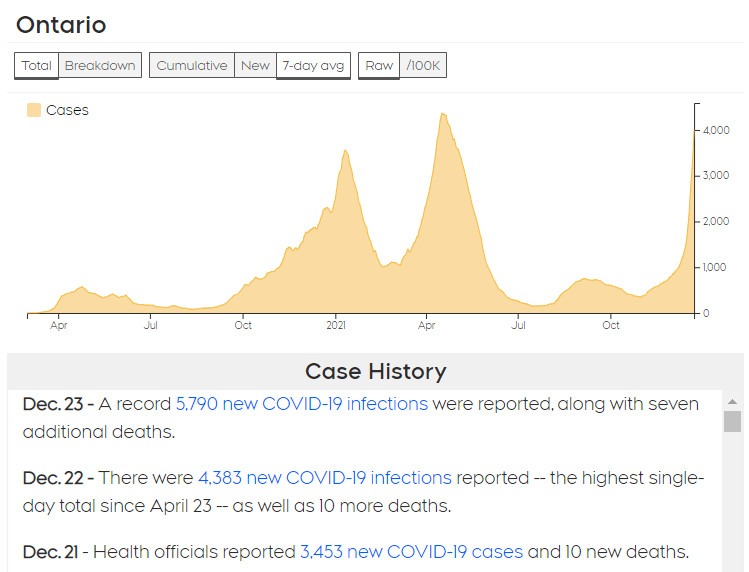
Task: Click the orange Cases legend swatch
Action: click(x=34, y=110)
